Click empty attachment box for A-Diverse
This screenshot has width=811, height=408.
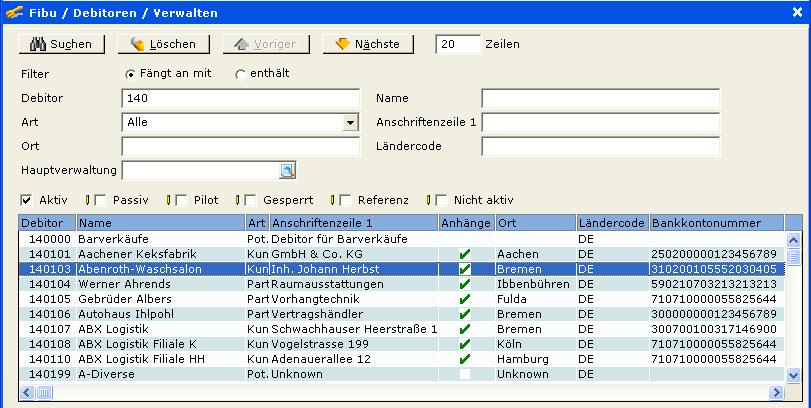pyautogui.click(x=465, y=374)
